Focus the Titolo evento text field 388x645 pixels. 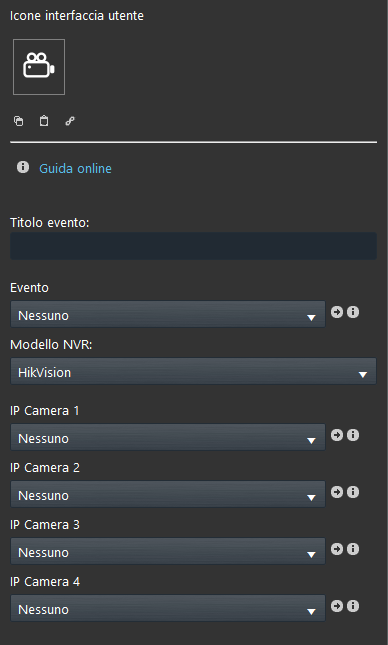coord(193,246)
